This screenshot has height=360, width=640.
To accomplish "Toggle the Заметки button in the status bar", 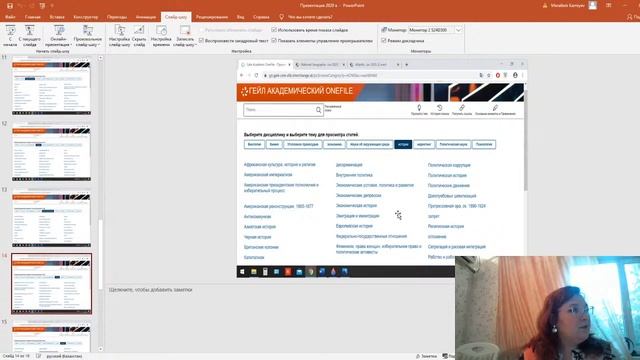I will (426, 356).
